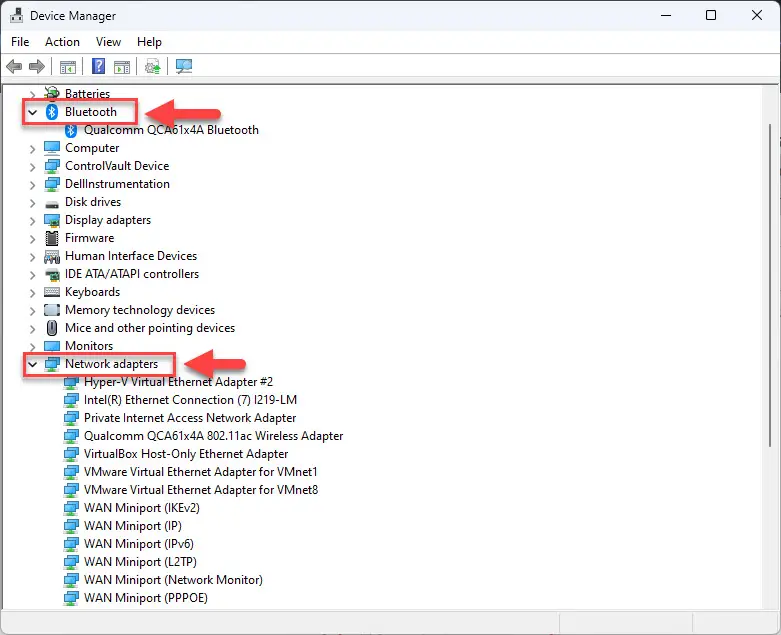Click the Forward arrow toolbar icon
The width and height of the screenshot is (781, 635).
pyautogui.click(x=37, y=66)
